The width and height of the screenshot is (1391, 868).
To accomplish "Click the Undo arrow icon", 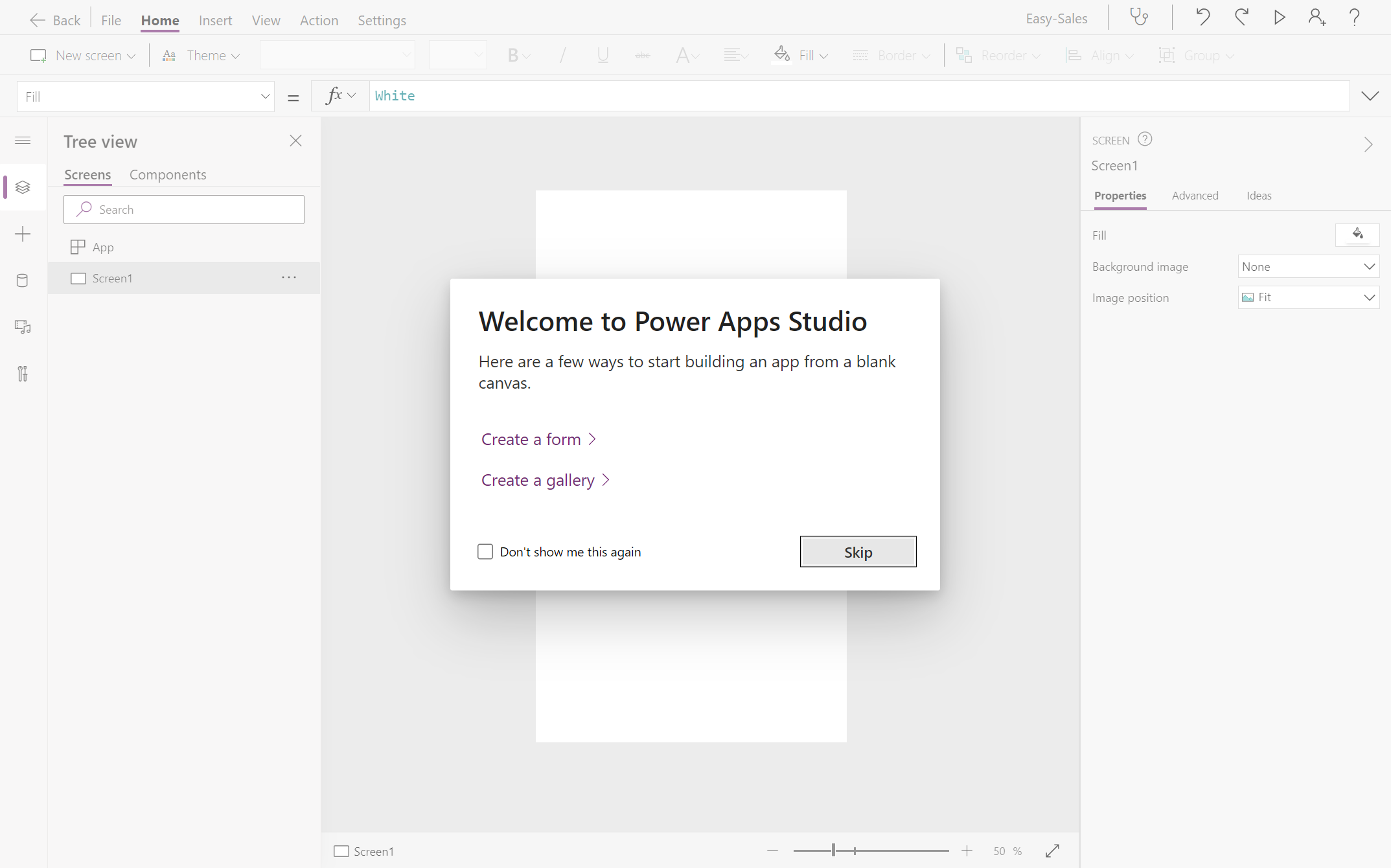I will 1202,17.
